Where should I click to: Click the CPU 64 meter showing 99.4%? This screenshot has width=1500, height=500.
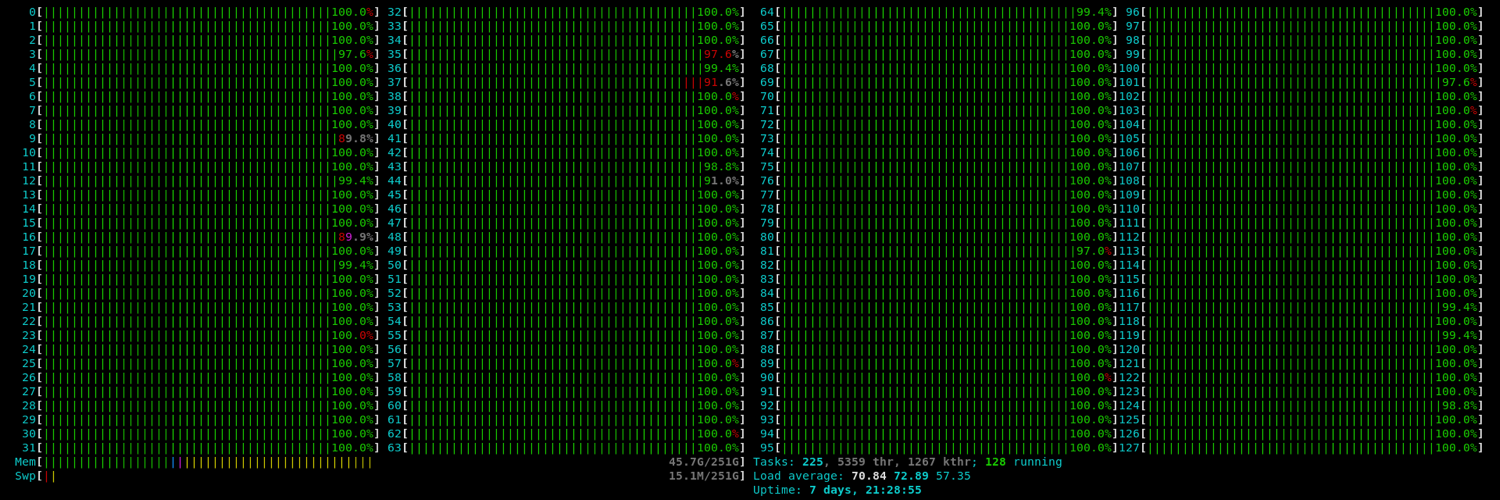945,12
